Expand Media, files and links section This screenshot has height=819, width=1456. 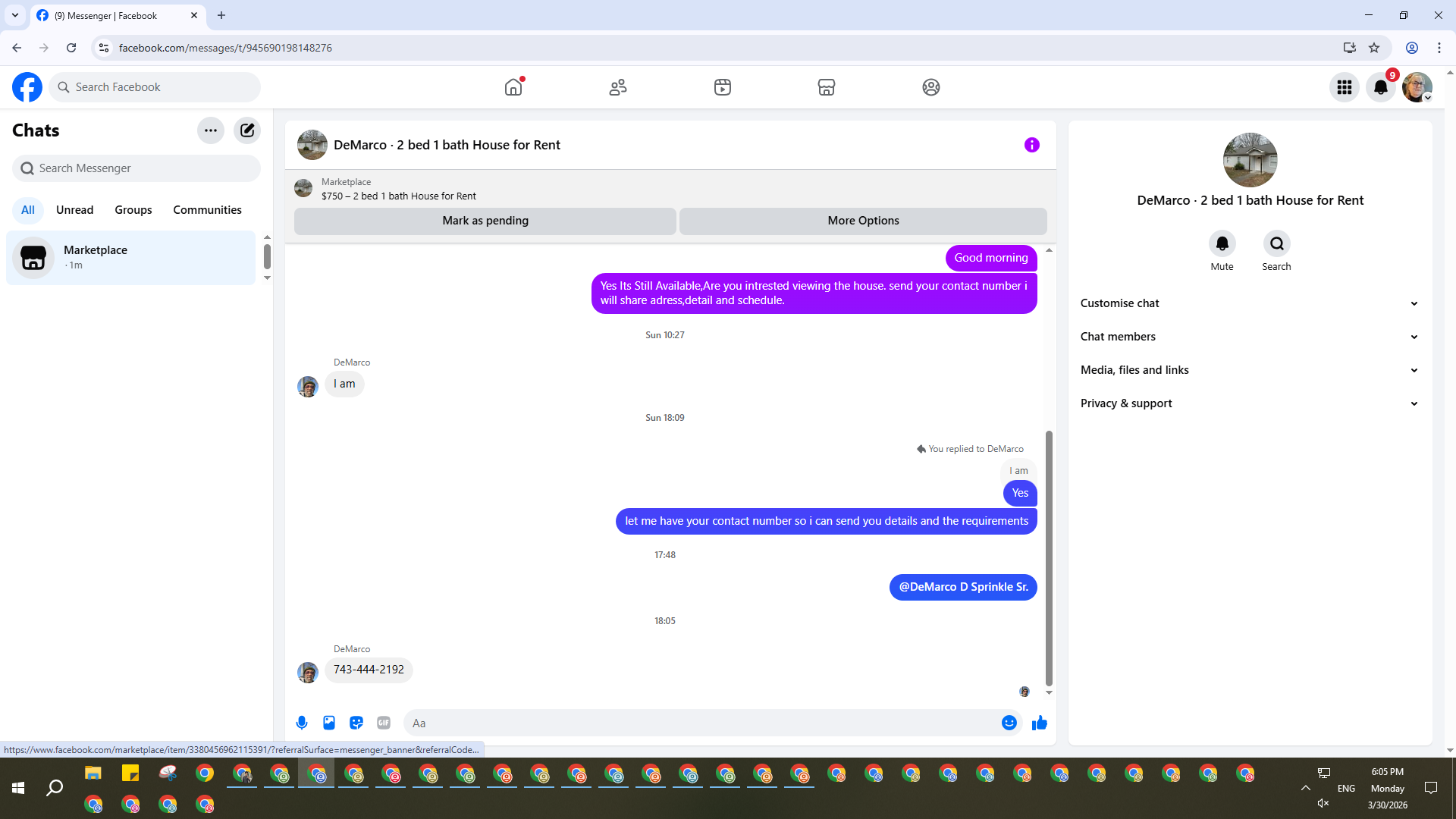(x=1249, y=370)
